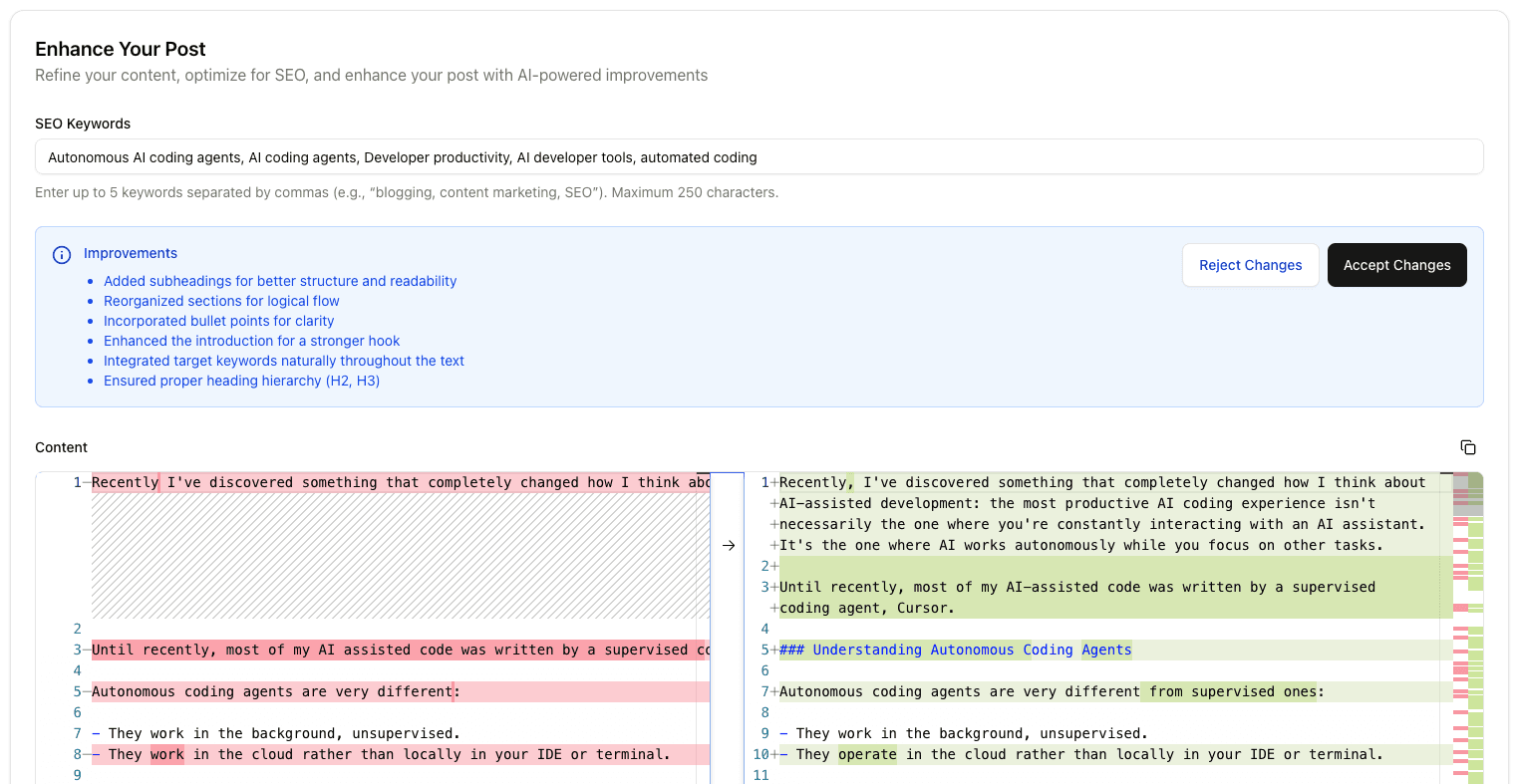The width and height of the screenshot is (1519, 784).
Task: Reject the AI suggested changes
Action: point(1250,265)
